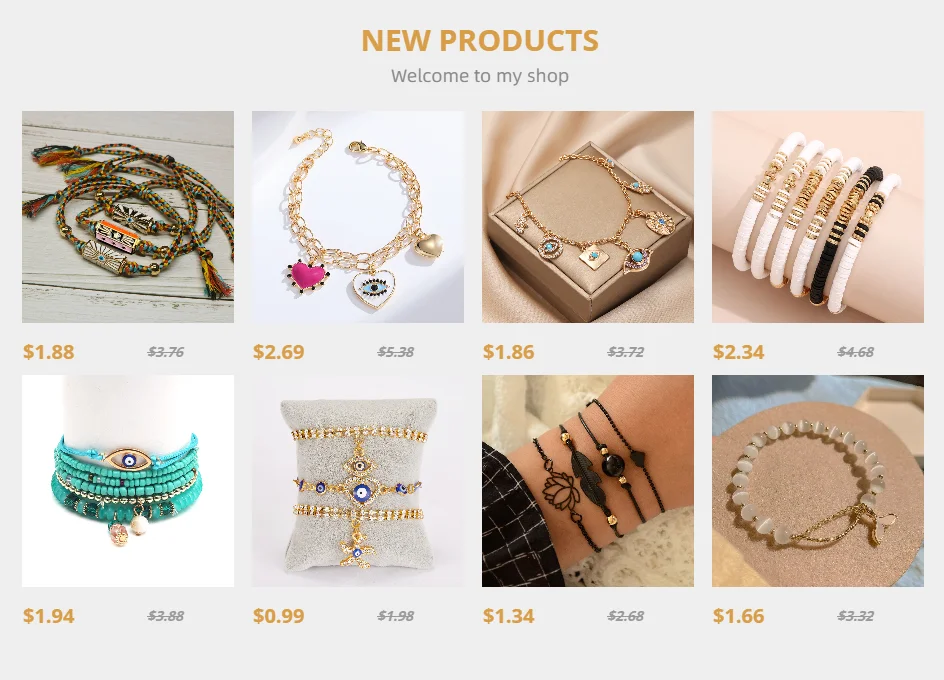Open the black lotus wrist bracelet set
Viewport: 944px width, 680px height.
588,481
